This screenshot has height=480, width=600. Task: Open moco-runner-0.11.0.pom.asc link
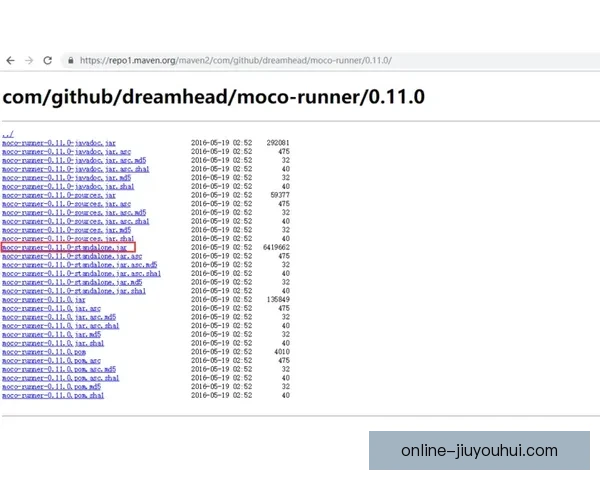click(x=51, y=361)
